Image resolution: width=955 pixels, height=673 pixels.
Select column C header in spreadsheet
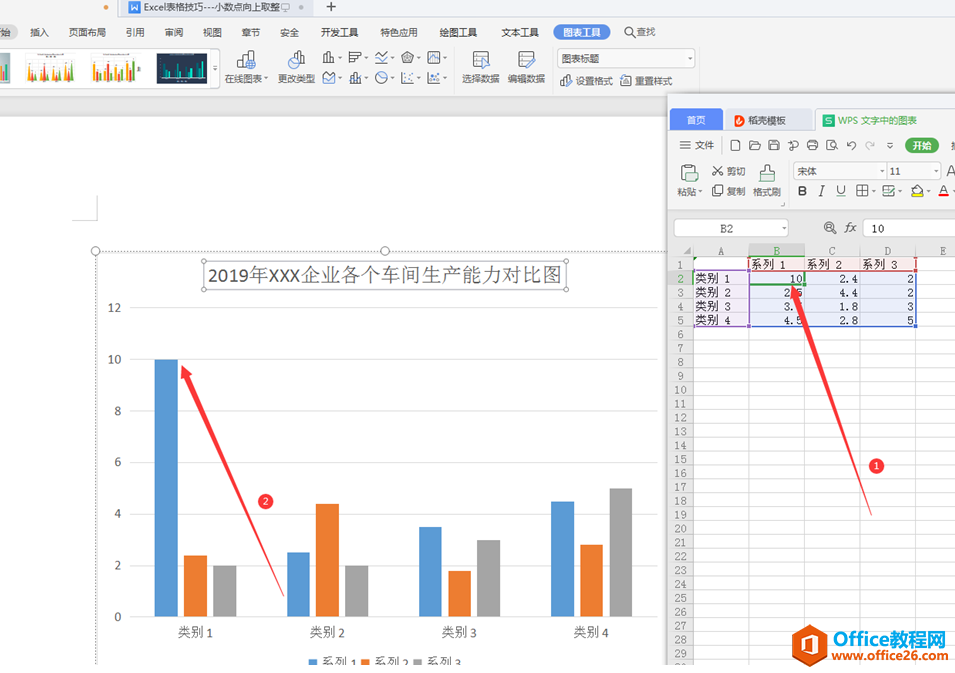pyautogui.click(x=832, y=251)
